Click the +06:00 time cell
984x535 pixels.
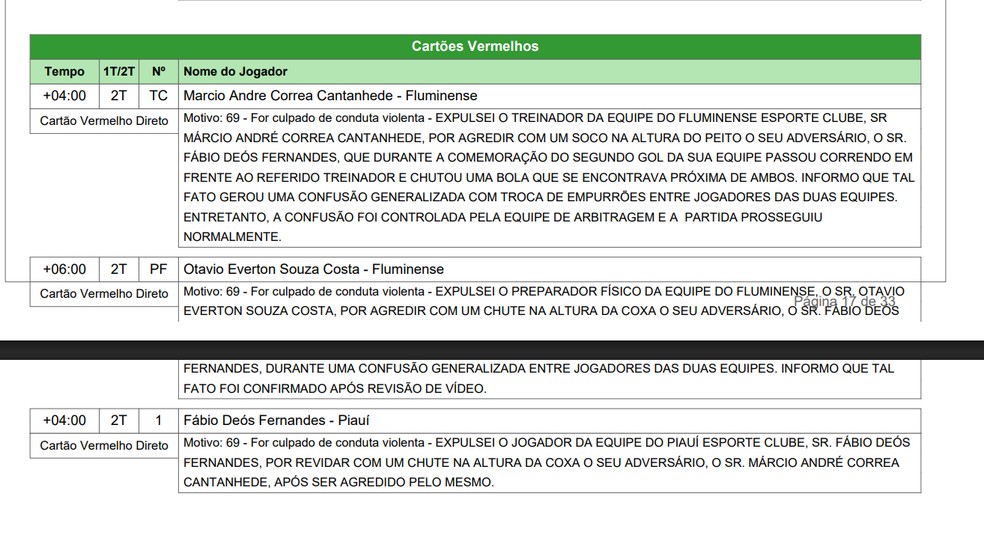65,269
